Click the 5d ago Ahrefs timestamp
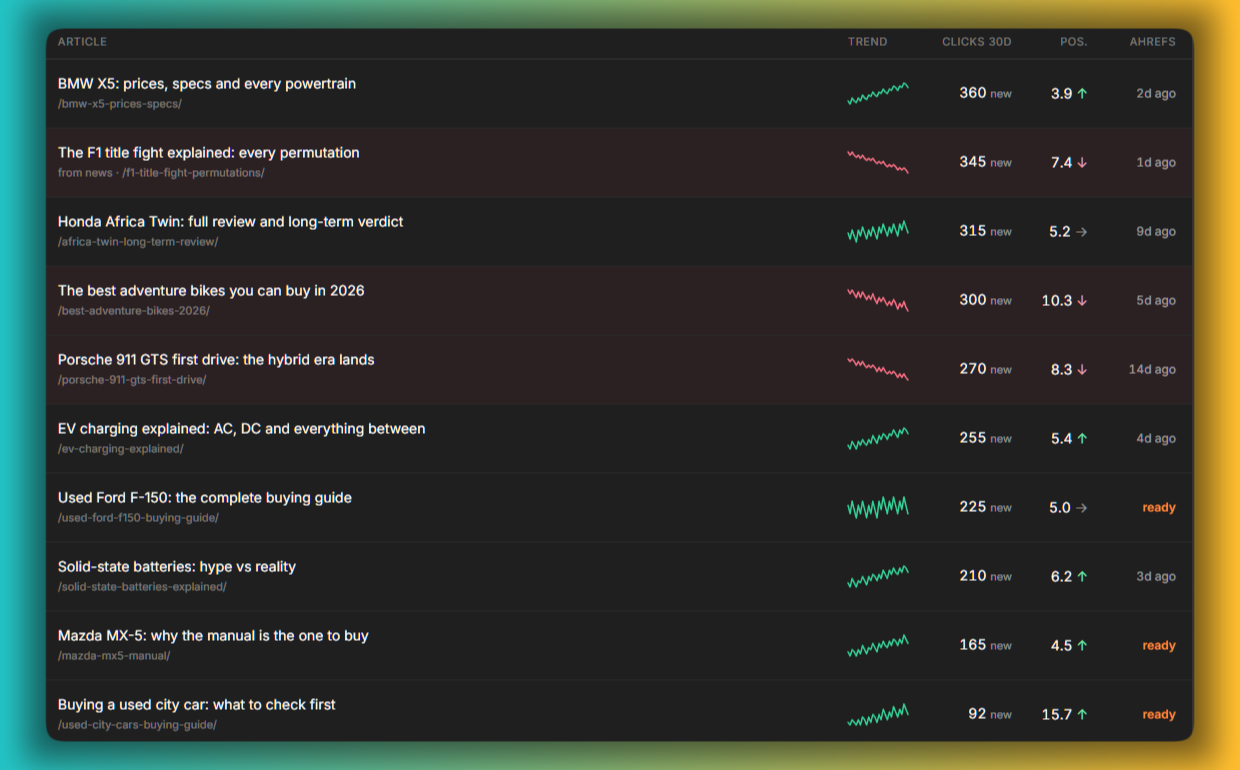This screenshot has width=1240, height=770. (1156, 300)
